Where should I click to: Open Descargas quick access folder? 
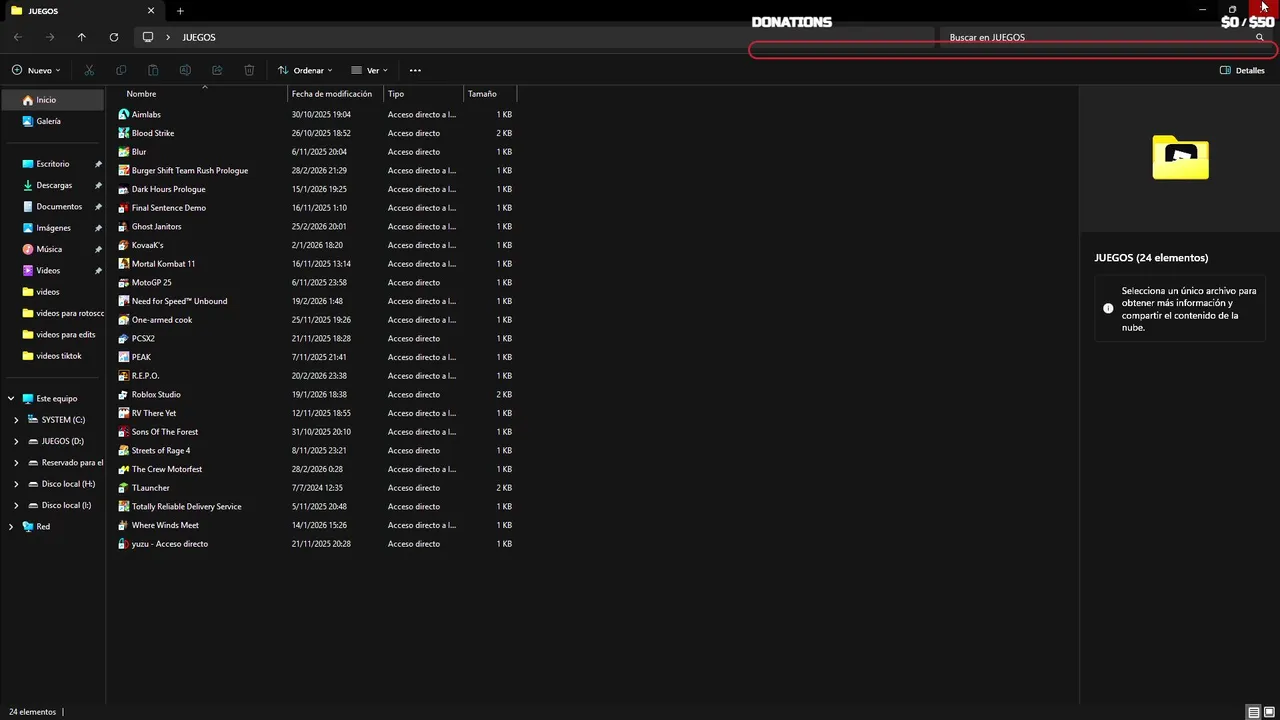[x=52, y=185]
